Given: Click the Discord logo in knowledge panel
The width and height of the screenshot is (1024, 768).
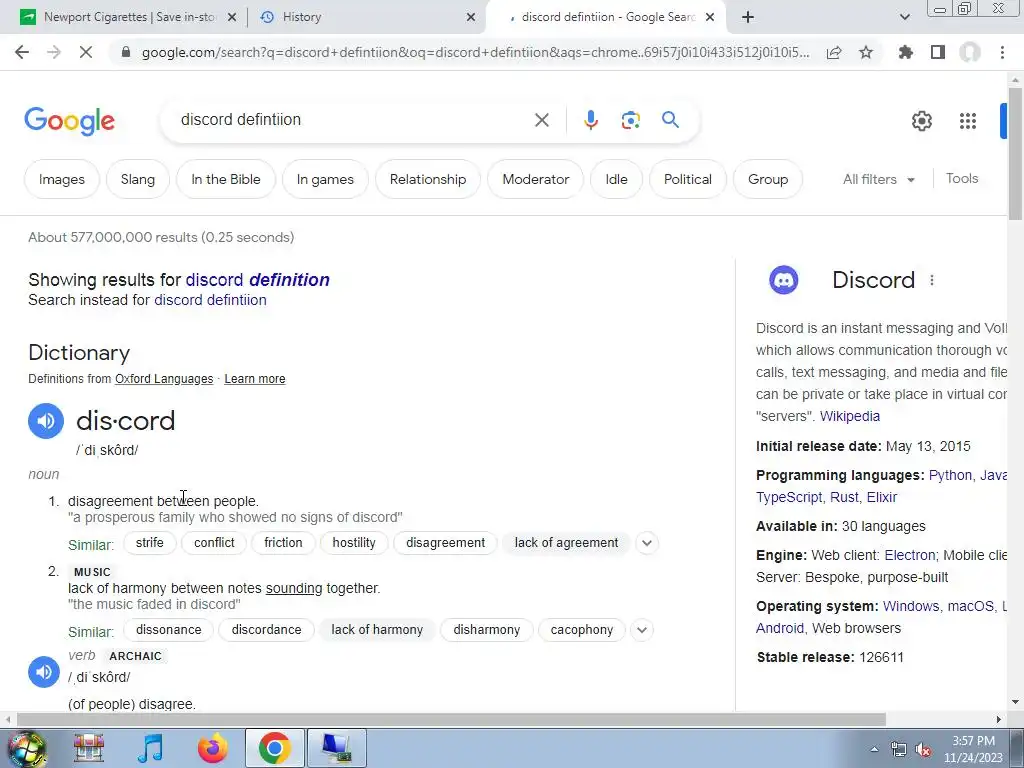Looking at the screenshot, I should point(784,280).
